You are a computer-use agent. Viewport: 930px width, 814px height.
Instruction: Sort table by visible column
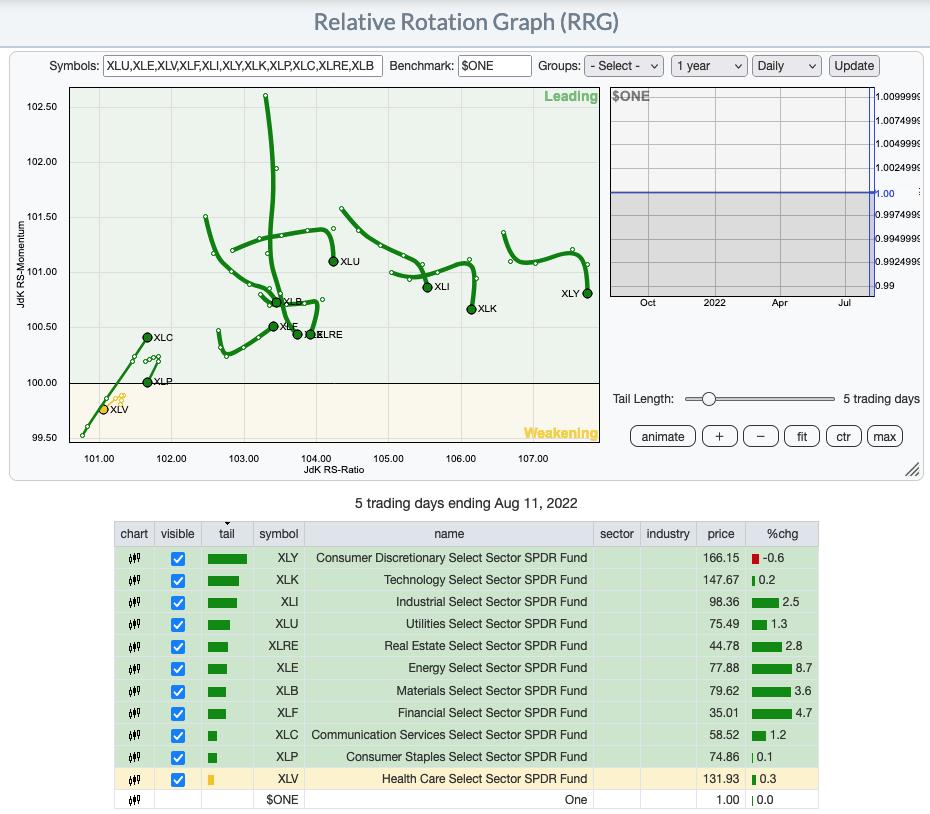[177, 534]
